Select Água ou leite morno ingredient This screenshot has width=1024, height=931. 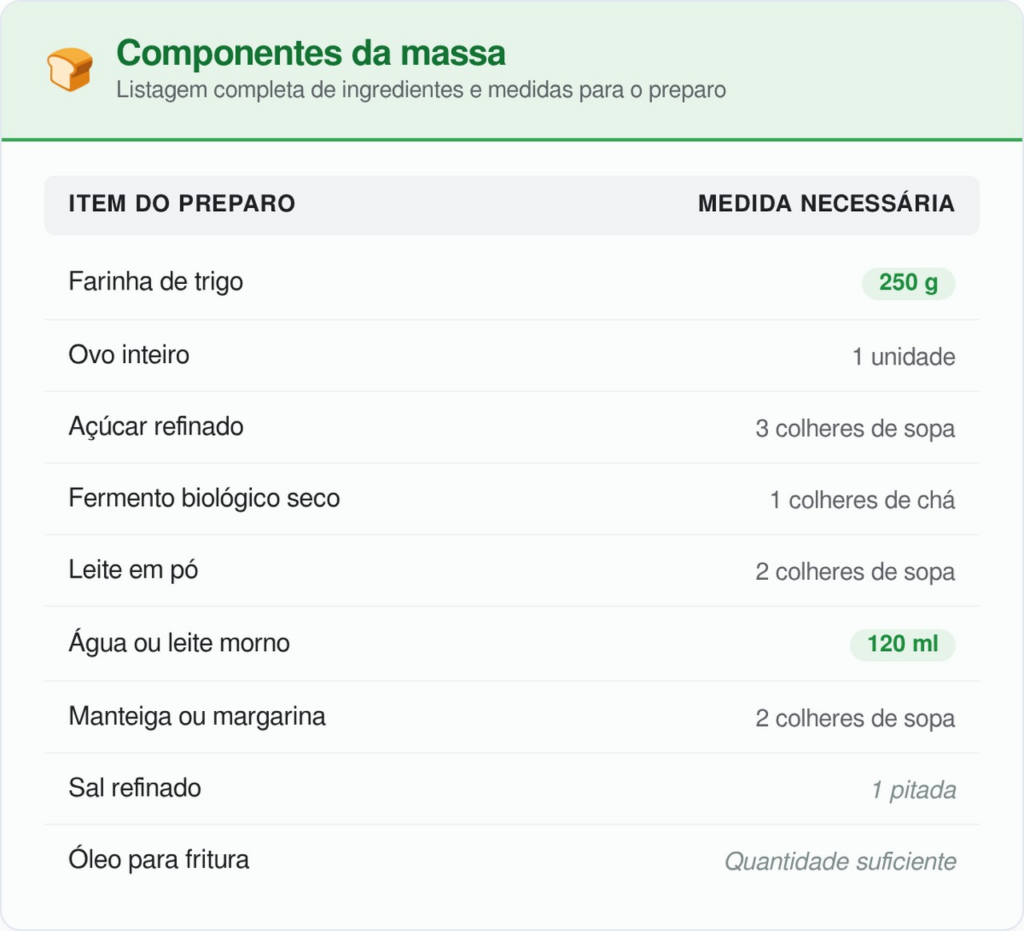pos(179,643)
